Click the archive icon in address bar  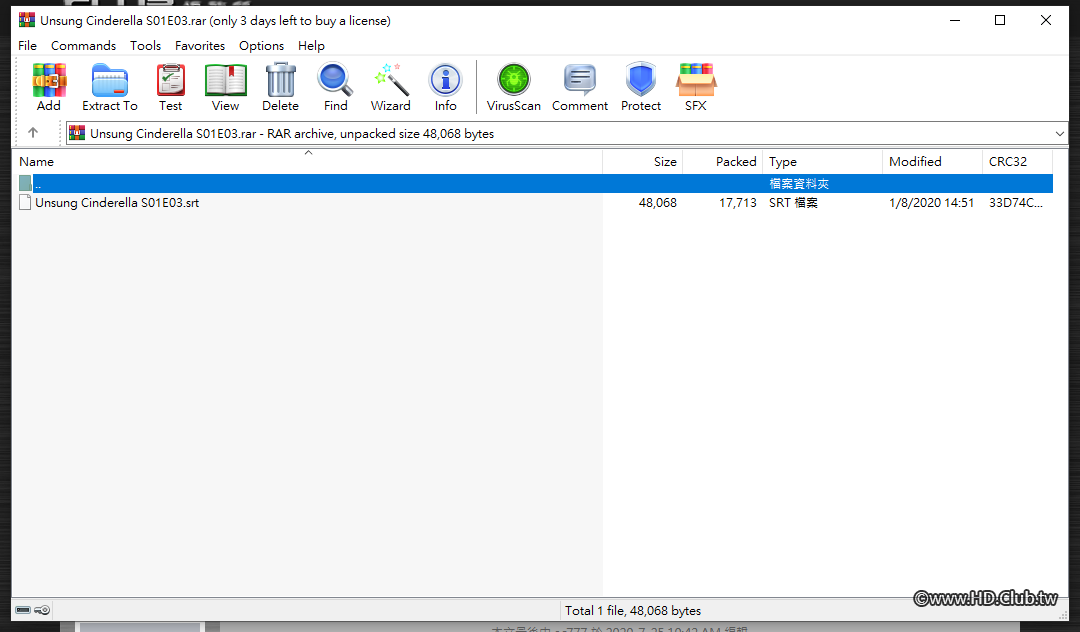pyautogui.click(x=77, y=133)
